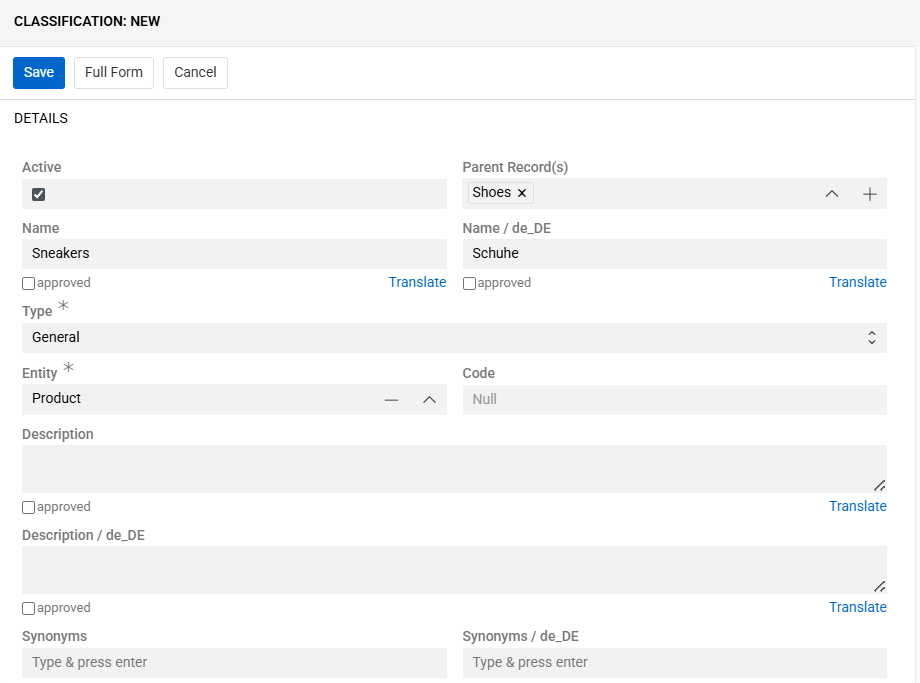The height and width of the screenshot is (683, 920).
Task: Check approved under the Name field
Action: [x=27, y=283]
